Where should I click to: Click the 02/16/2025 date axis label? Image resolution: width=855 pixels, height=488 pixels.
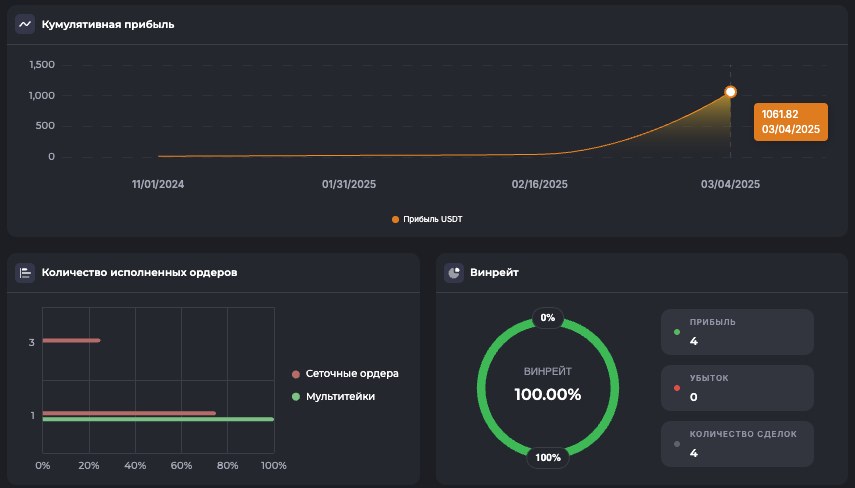539,185
